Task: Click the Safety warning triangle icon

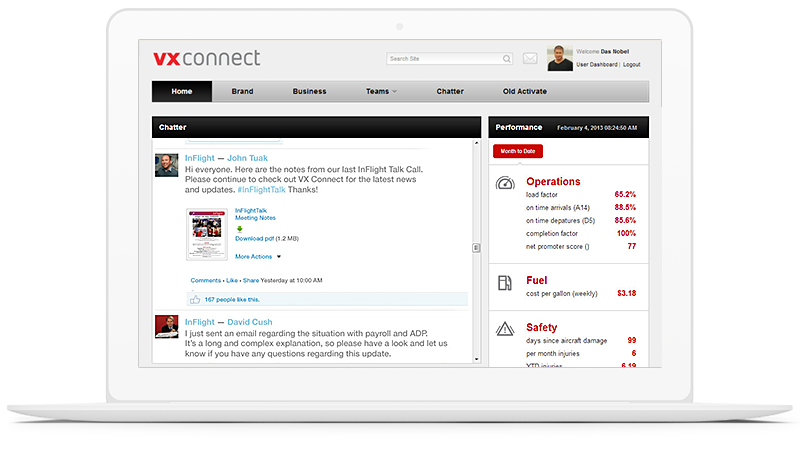Action: click(x=505, y=329)
